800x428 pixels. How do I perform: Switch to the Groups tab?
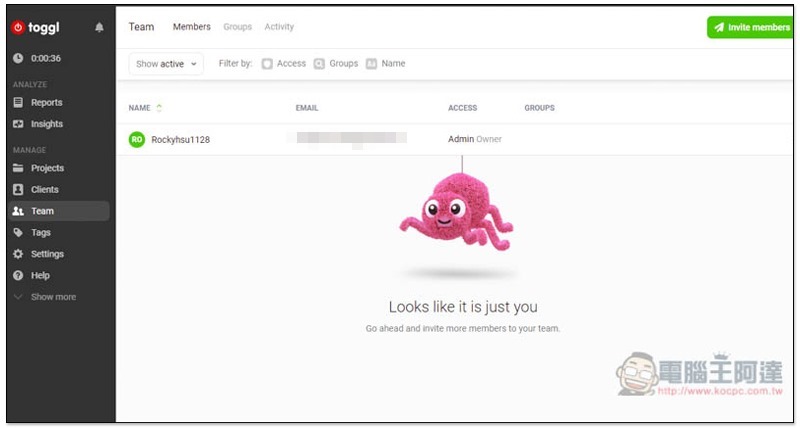237,27
